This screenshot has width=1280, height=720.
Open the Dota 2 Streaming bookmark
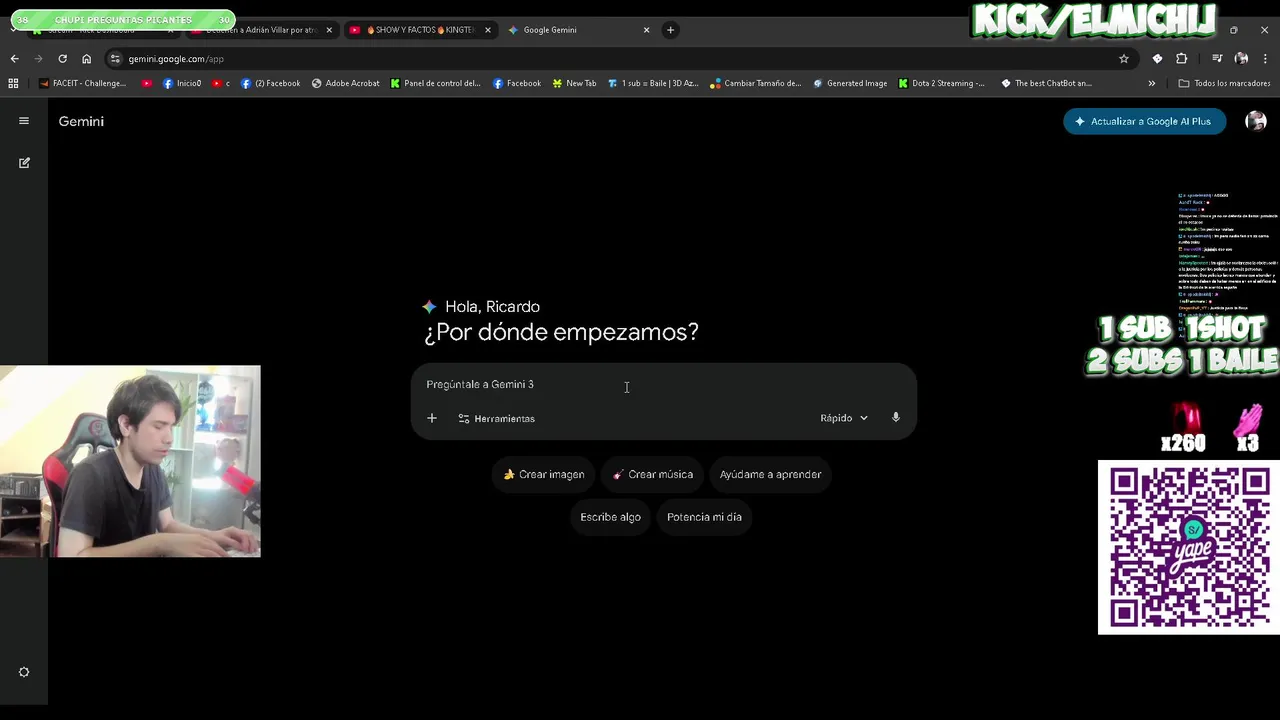tap(941, 83)
